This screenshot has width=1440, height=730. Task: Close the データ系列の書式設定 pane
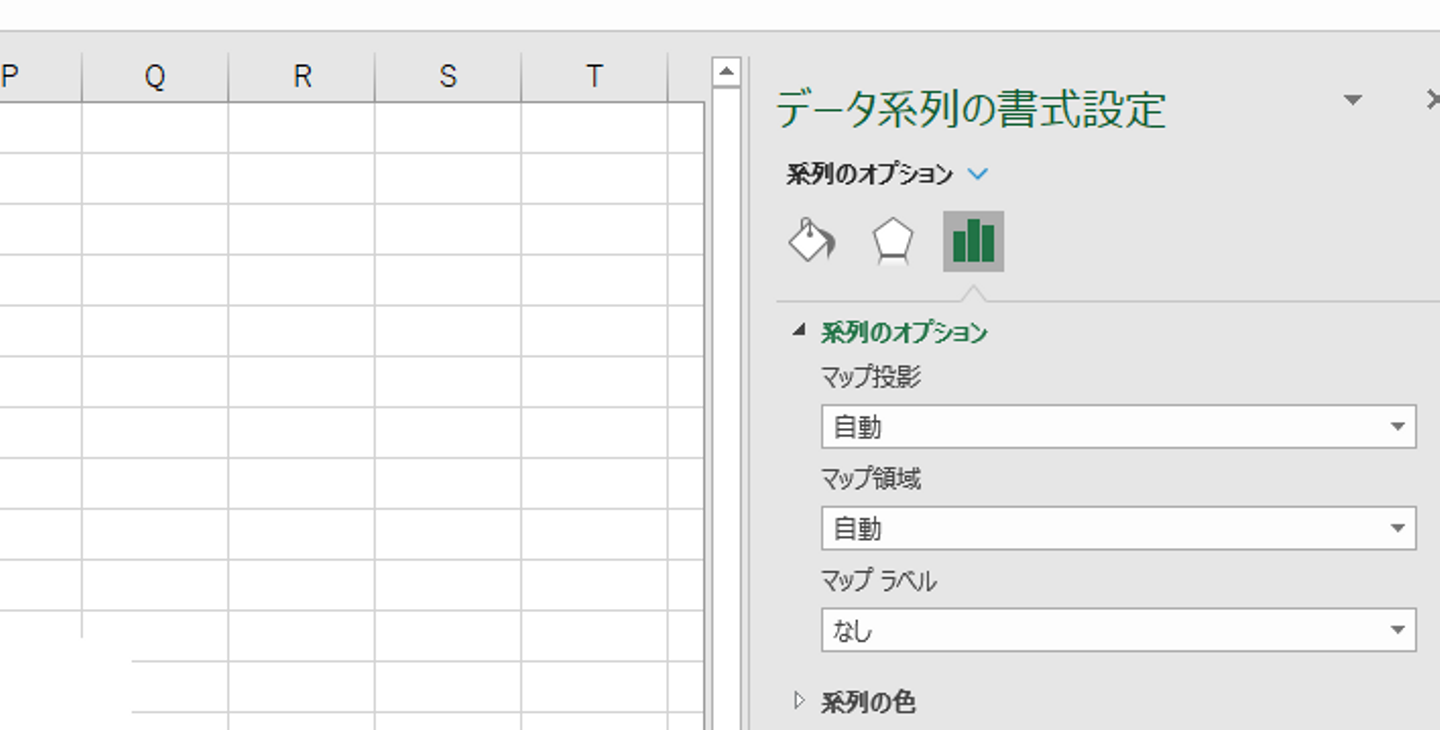point(1431,100)
